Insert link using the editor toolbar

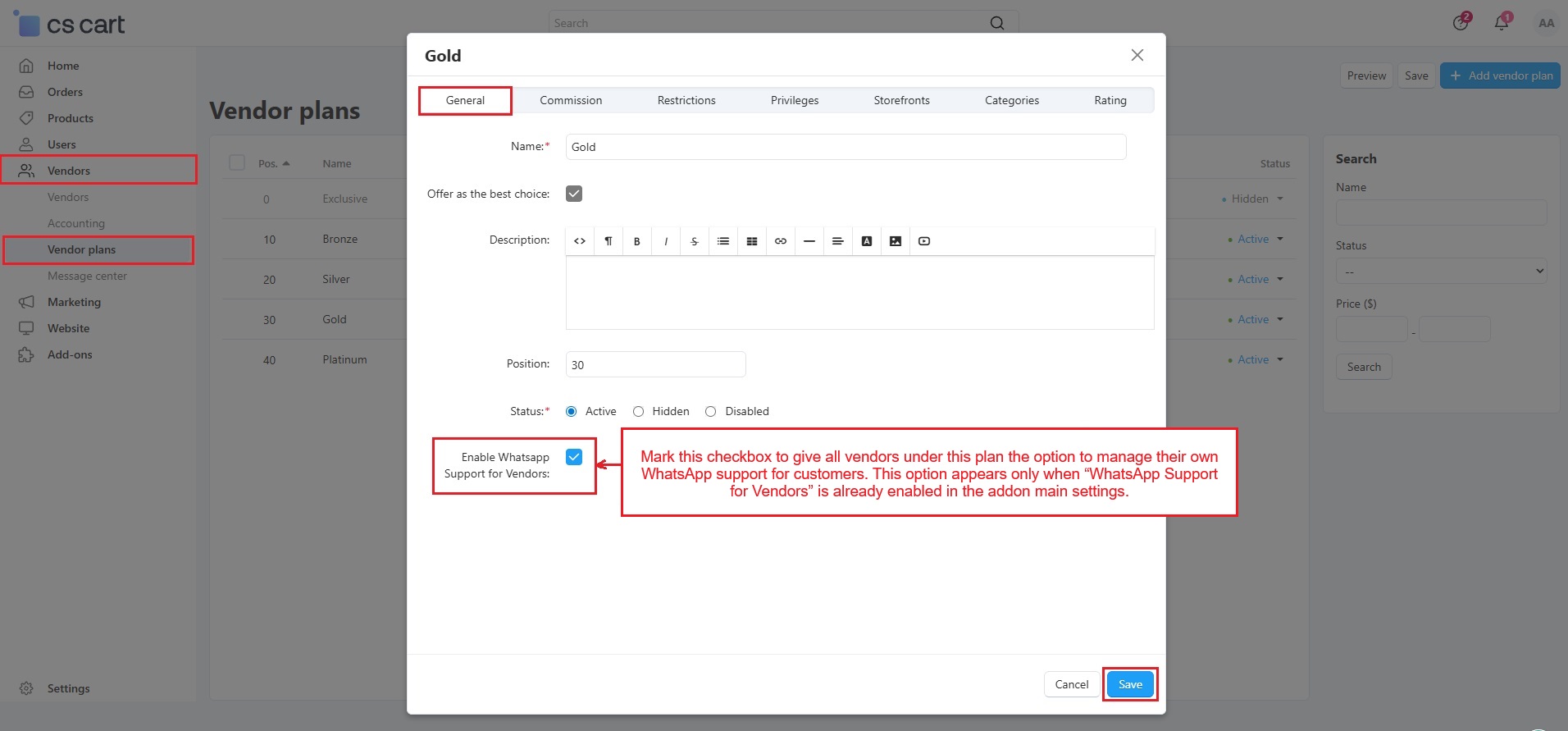click(x=781, y=241)
